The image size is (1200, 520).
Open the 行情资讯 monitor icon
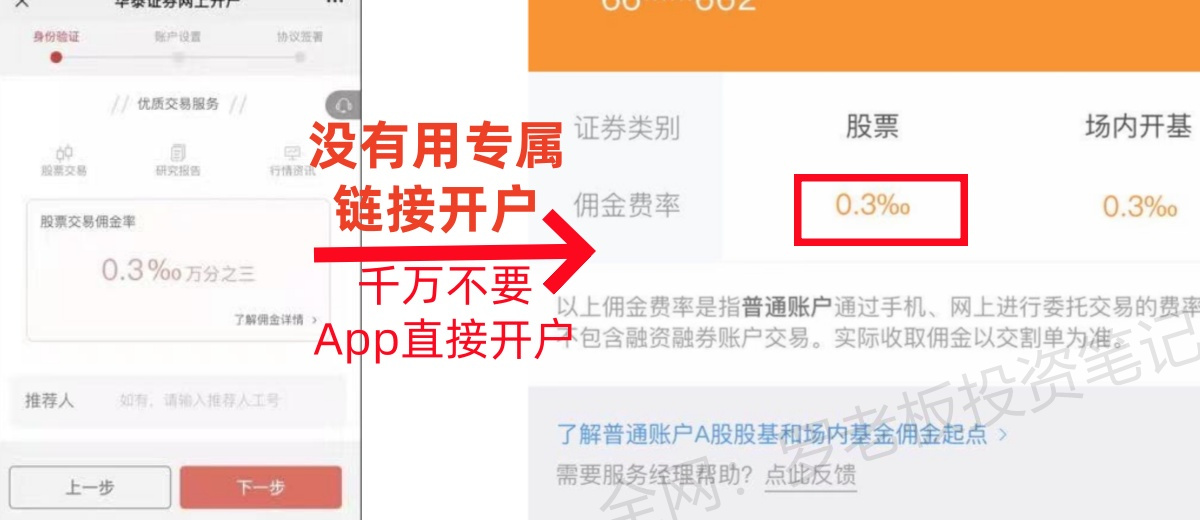292,152
